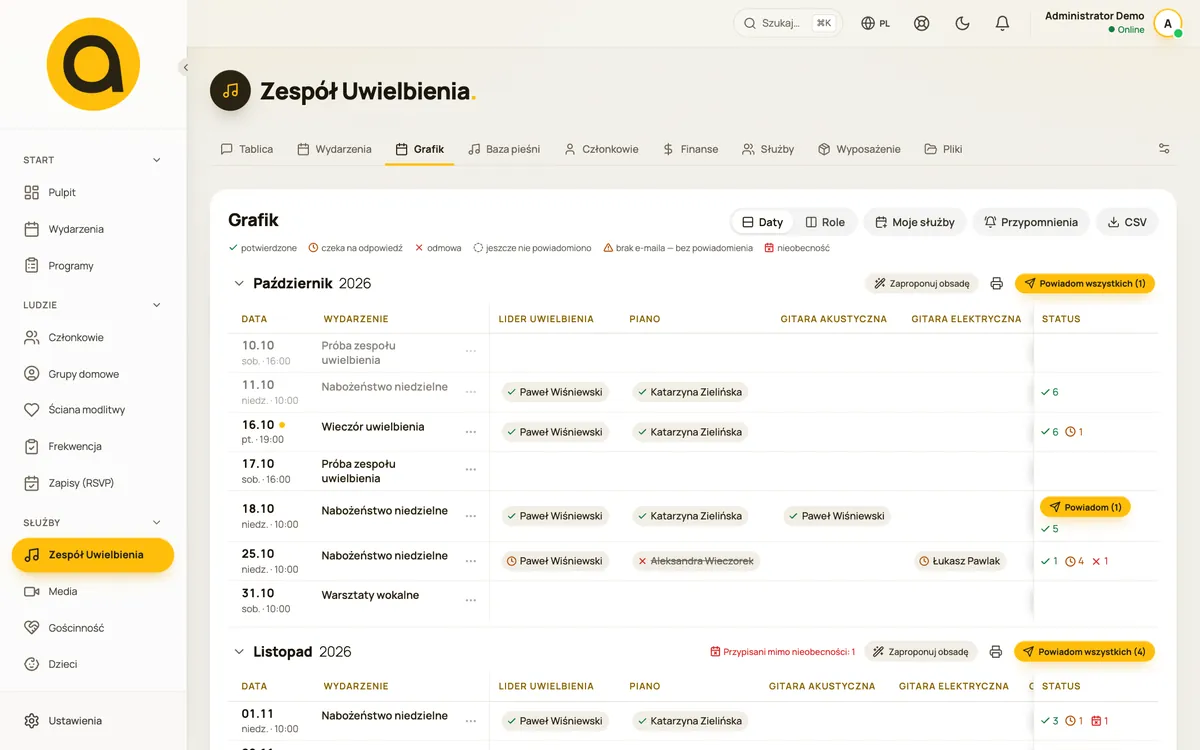Collapse the LUDZIE sidebar section
This screenshot has width=1200, height=750.
156,305
